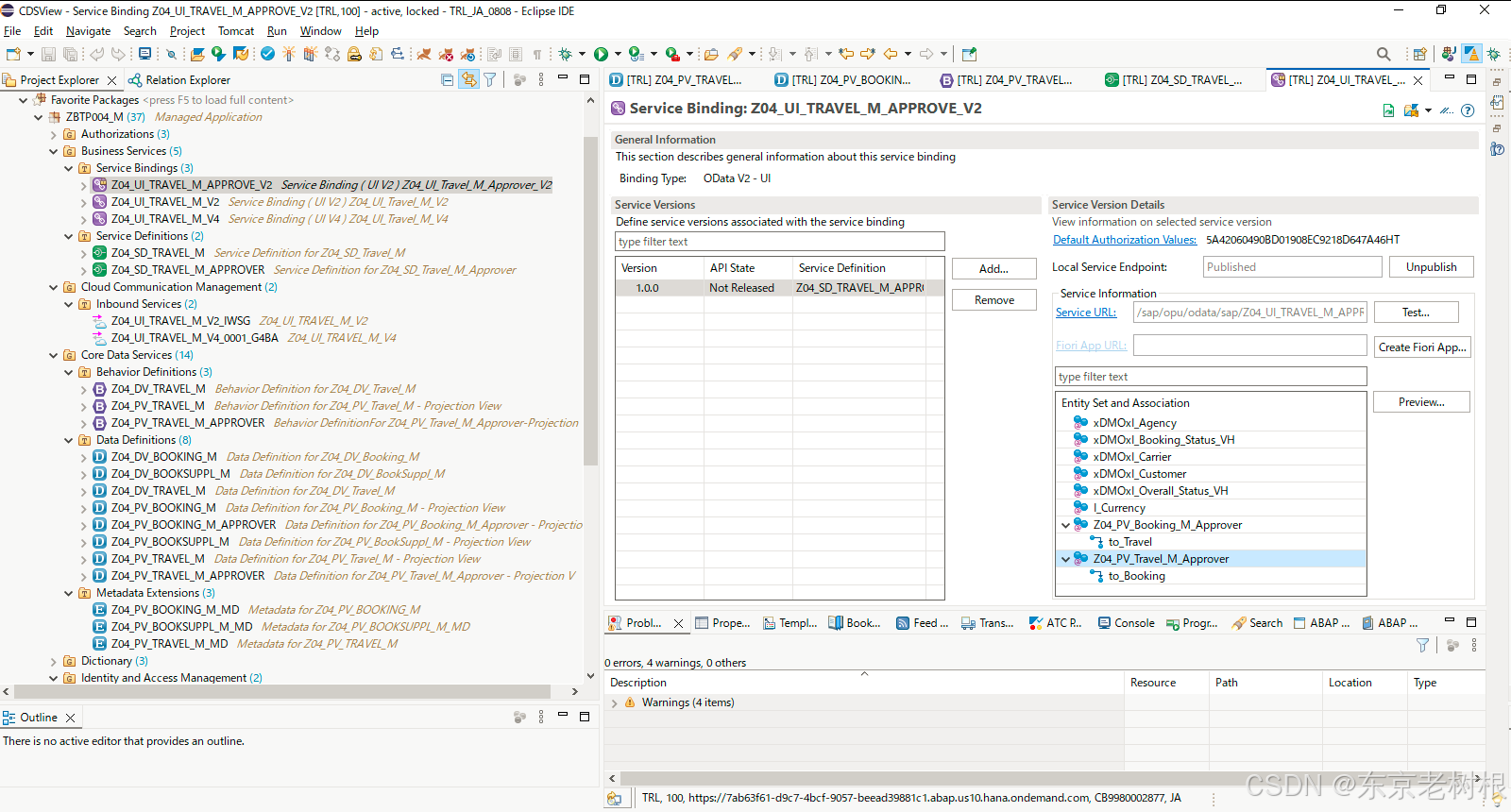Image resolution: width=1511 pixels, height=812 pixels.
Task: Click the Entity Set filter text field
Action: pyautogui.click(x=1211, y=377)
